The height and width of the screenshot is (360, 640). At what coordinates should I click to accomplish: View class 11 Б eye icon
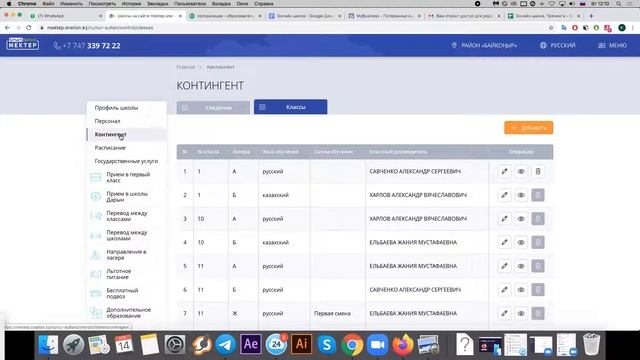[521, 290]
